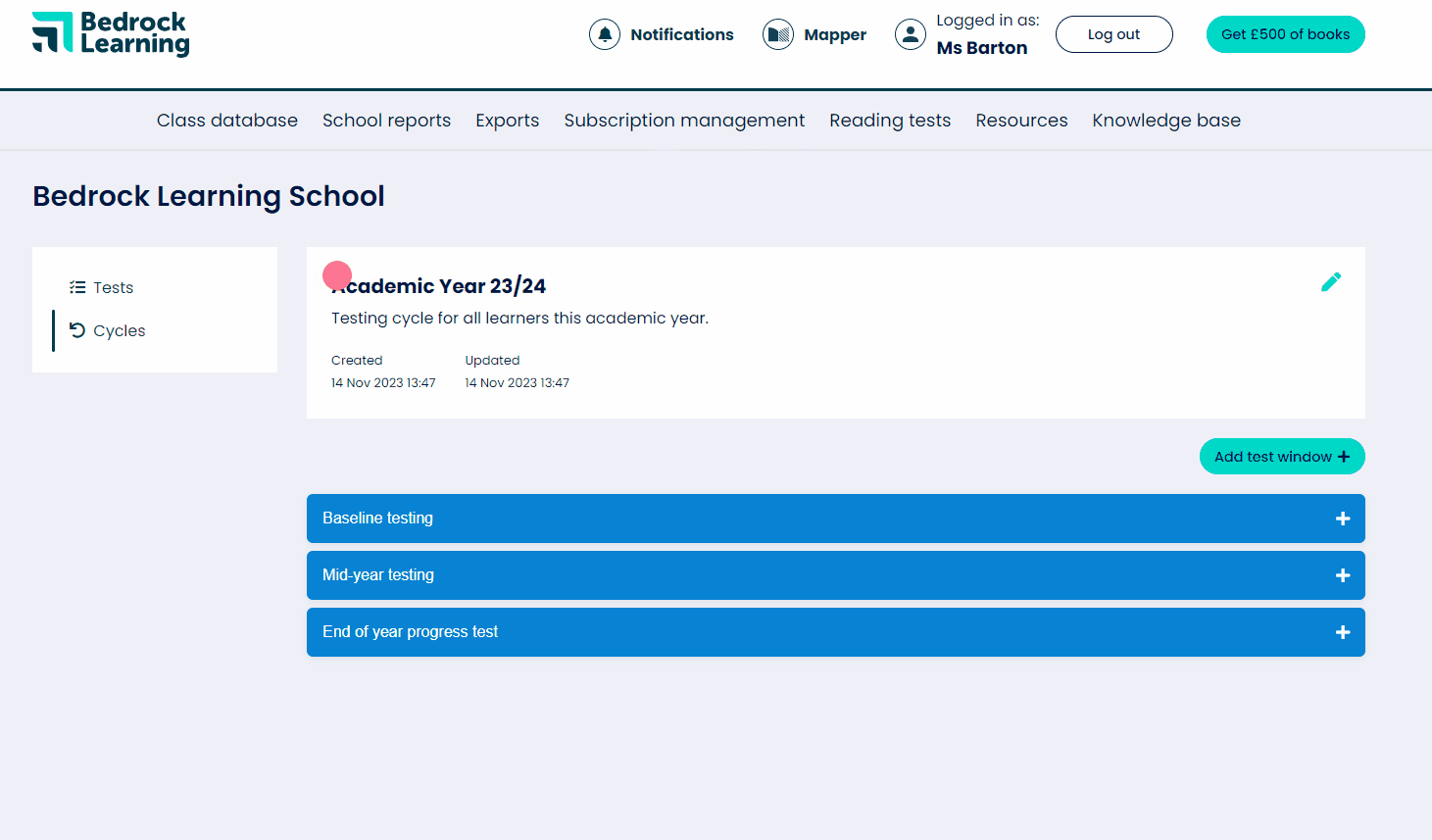Open Subscription management
This screenshot has height=840, width=1432.
(684, 120)
